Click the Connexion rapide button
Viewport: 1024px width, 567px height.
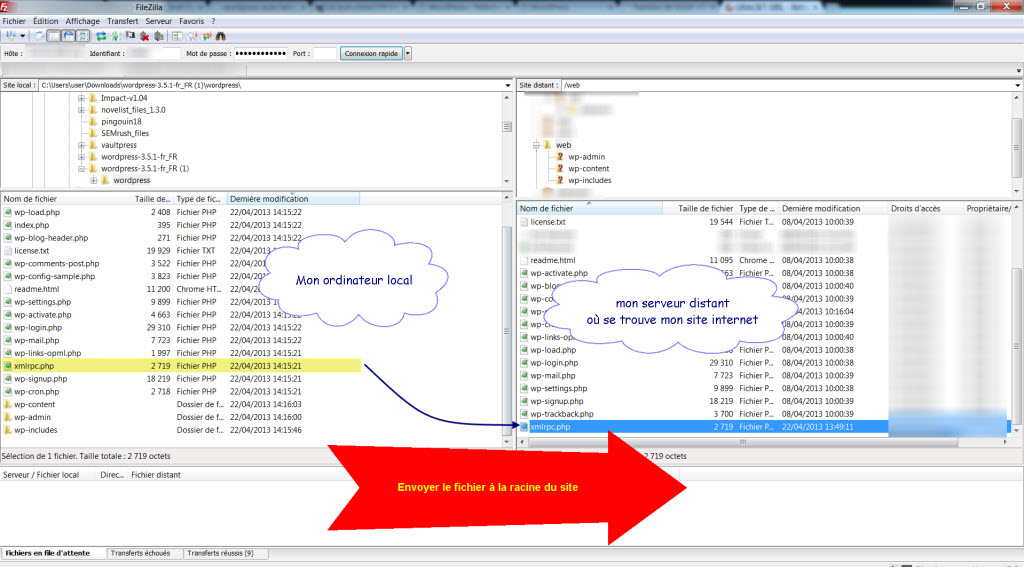(x=371, y=54)
